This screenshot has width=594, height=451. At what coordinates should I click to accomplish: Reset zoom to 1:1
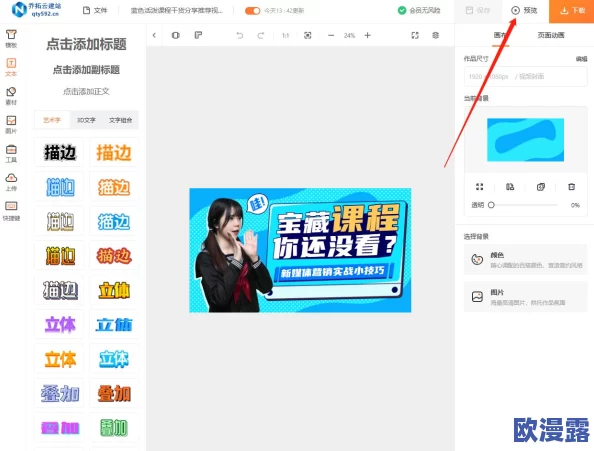[x=285, y=35]
